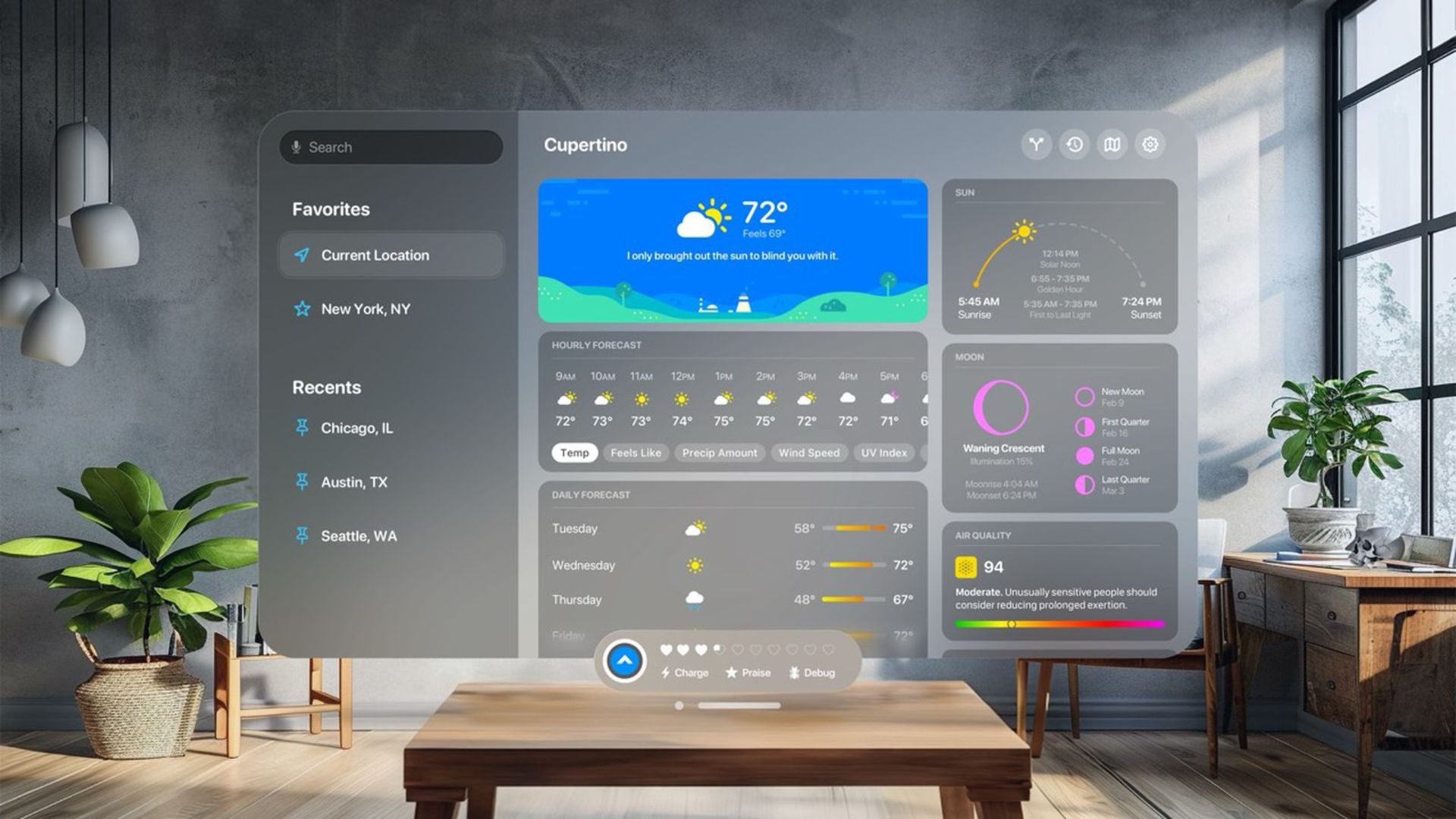Select Austin, TX from Recents list

(355, 482)
